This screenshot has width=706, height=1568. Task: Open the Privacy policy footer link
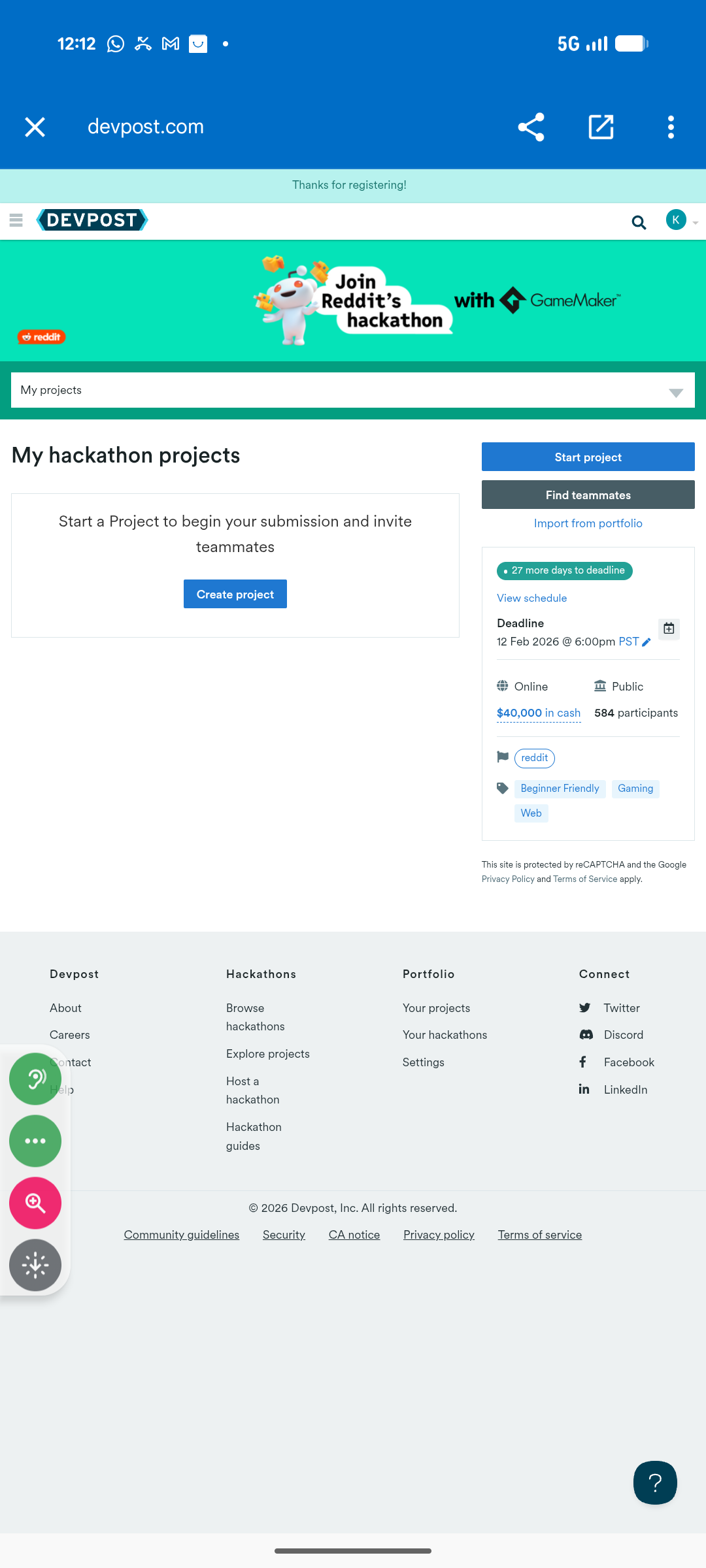(439, 1235)
